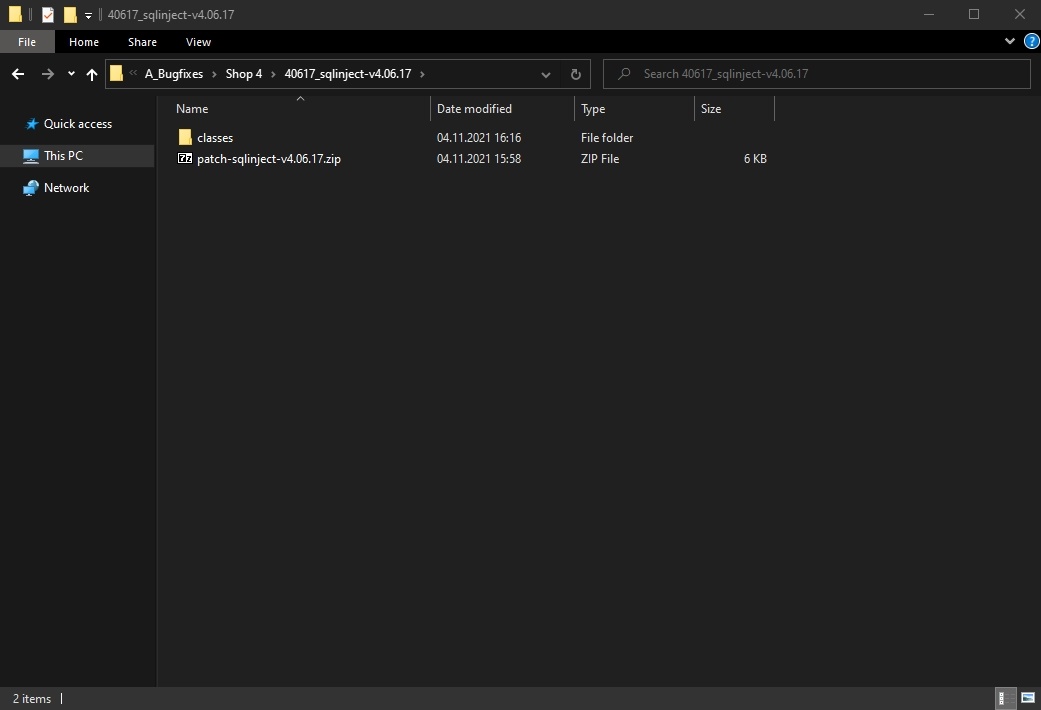The image size is (1041, 710).
Task: Select patch-sqlinject-v4.06.17.zip file
Action: [268, 159]
